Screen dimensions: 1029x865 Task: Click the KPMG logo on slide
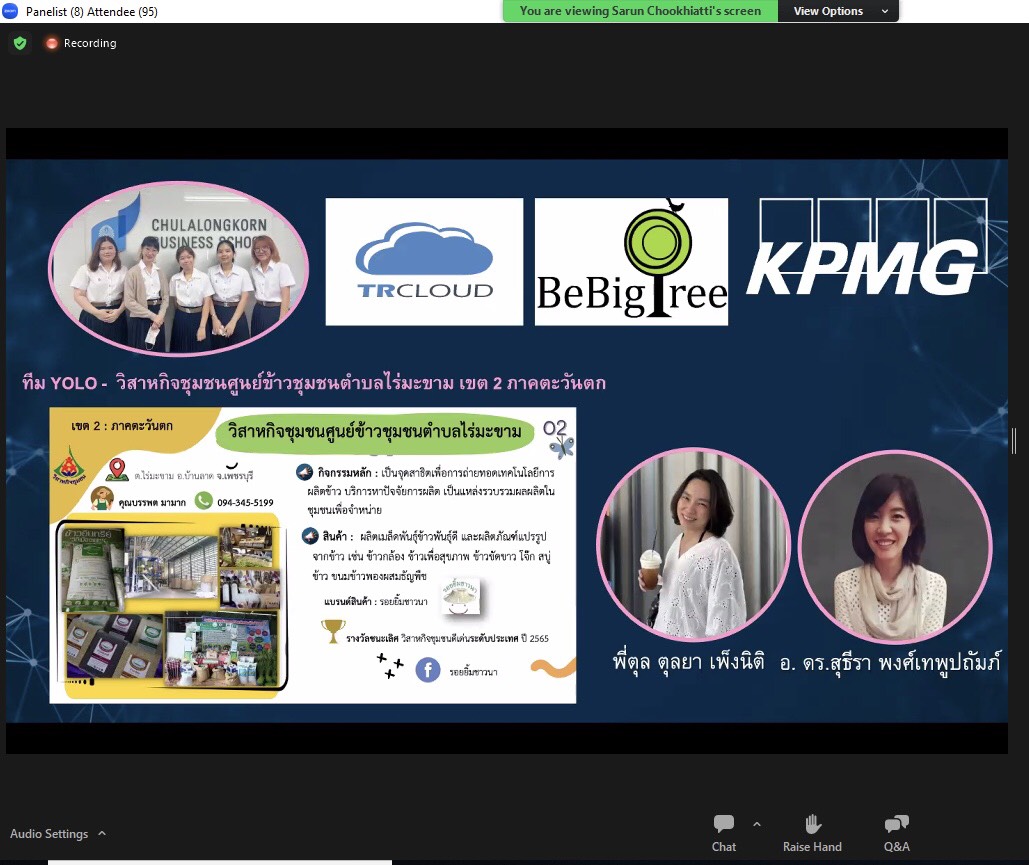click(866, 247)
